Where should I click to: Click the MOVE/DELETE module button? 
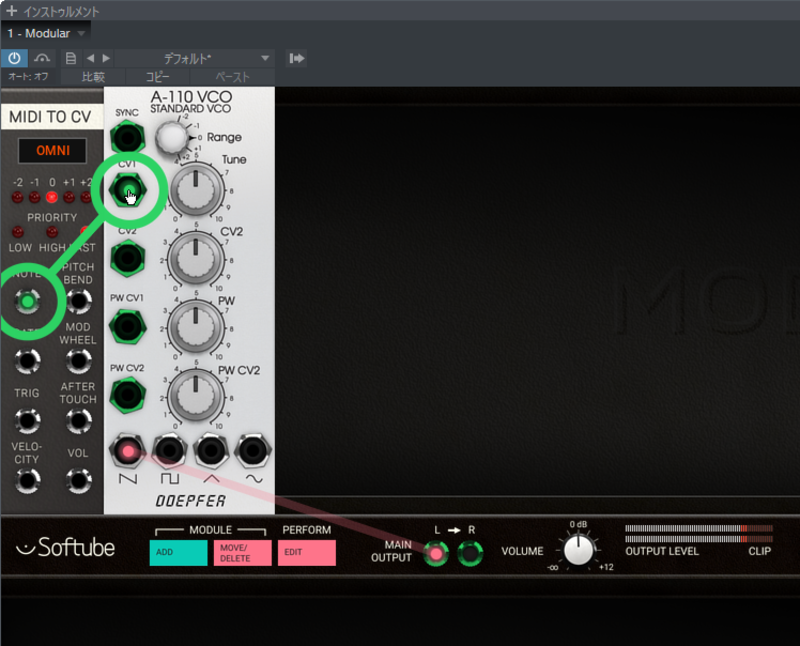pyautogui.click(x=242, y=553)
